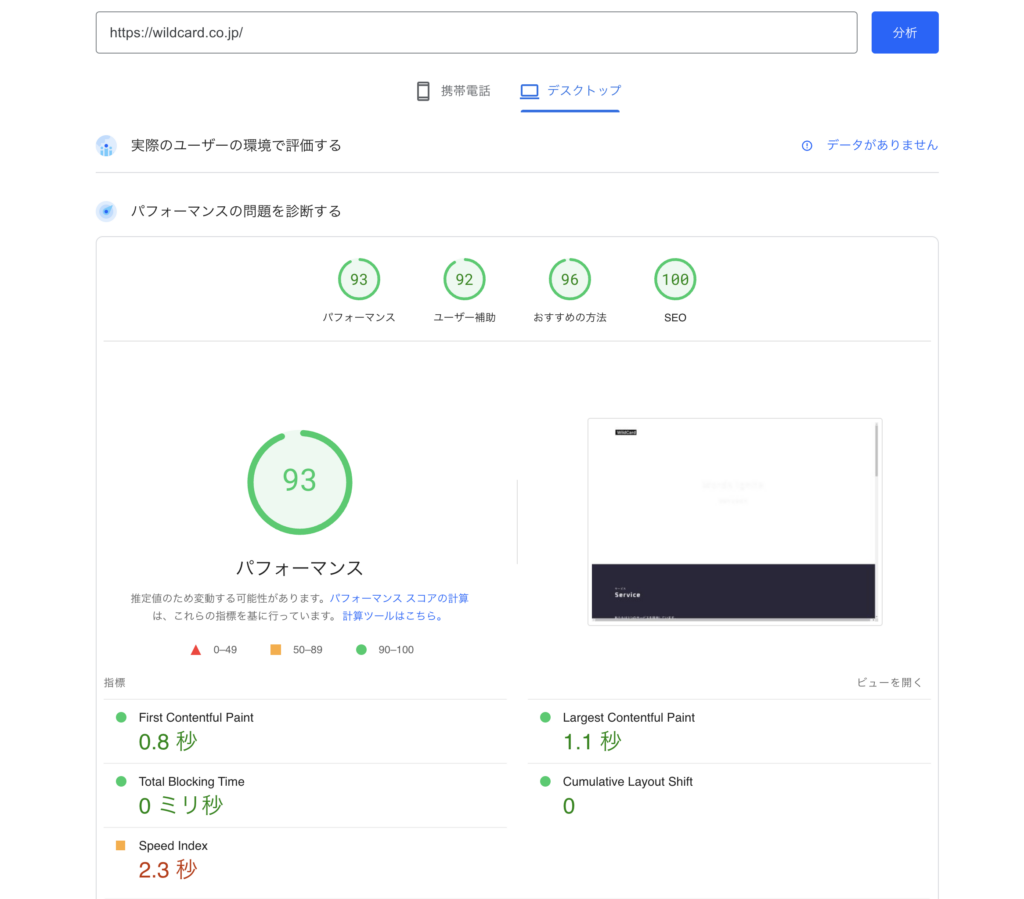Click the Largest Contentful Paint label
Screen dimensions: 1024x899
(628, 718)
